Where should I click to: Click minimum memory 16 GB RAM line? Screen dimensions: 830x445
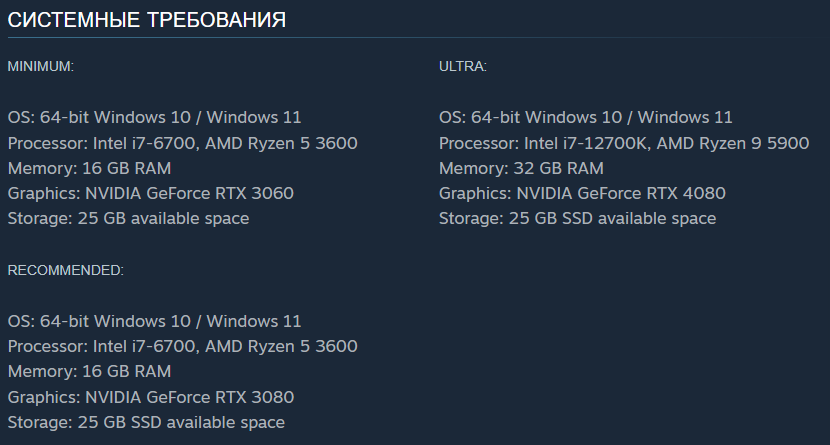(89, 168)
